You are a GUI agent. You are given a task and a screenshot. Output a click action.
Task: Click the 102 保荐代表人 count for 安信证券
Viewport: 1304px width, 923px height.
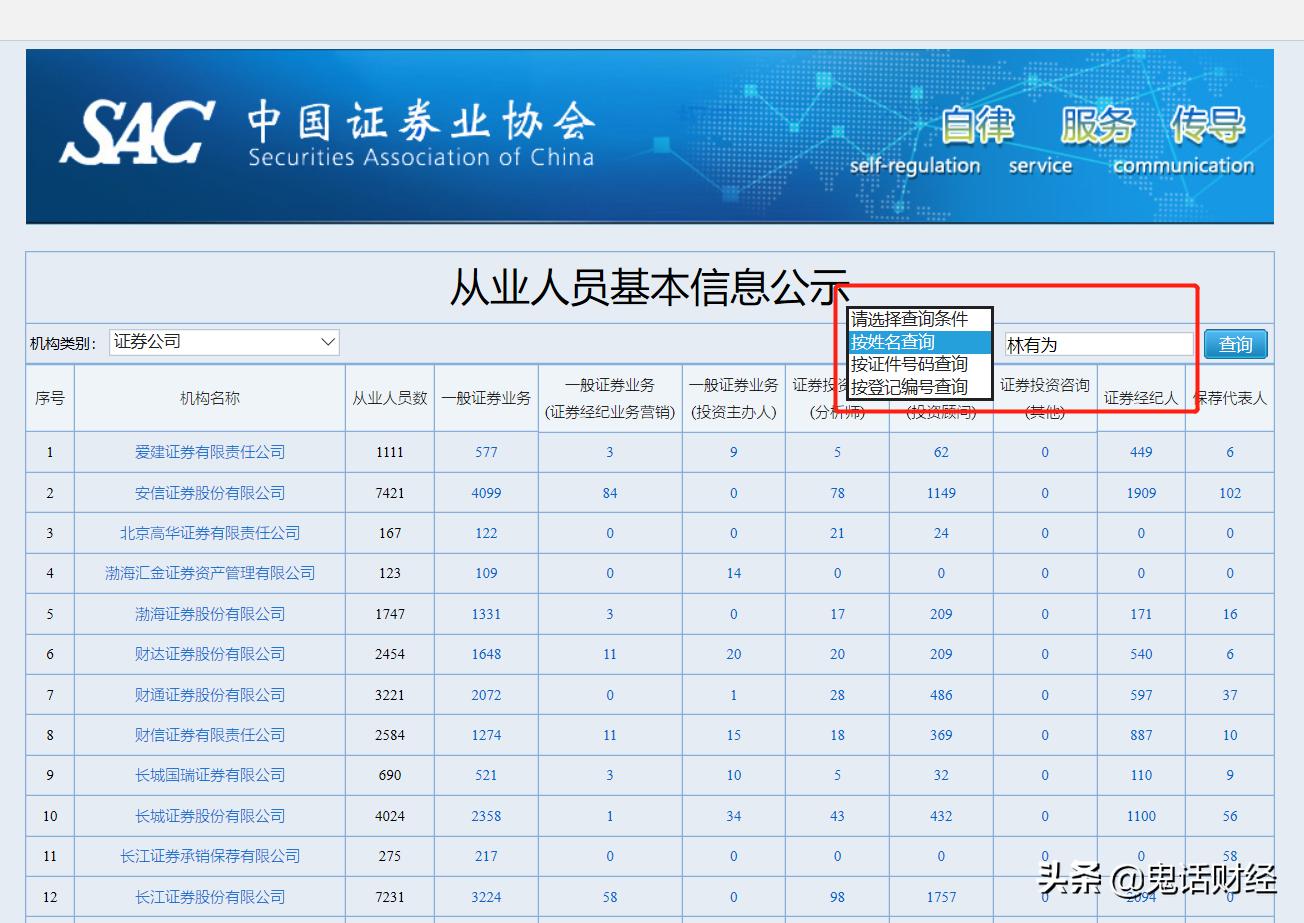[x=1228, y=492]
